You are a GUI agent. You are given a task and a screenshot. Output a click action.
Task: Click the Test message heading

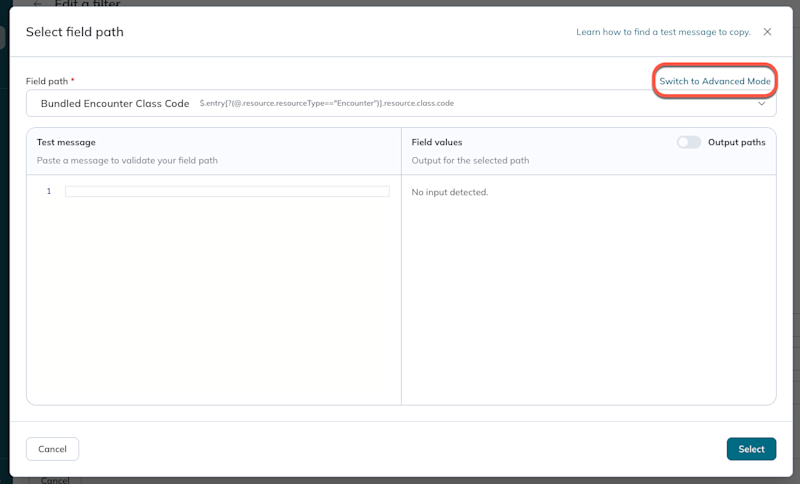point(66,142)
